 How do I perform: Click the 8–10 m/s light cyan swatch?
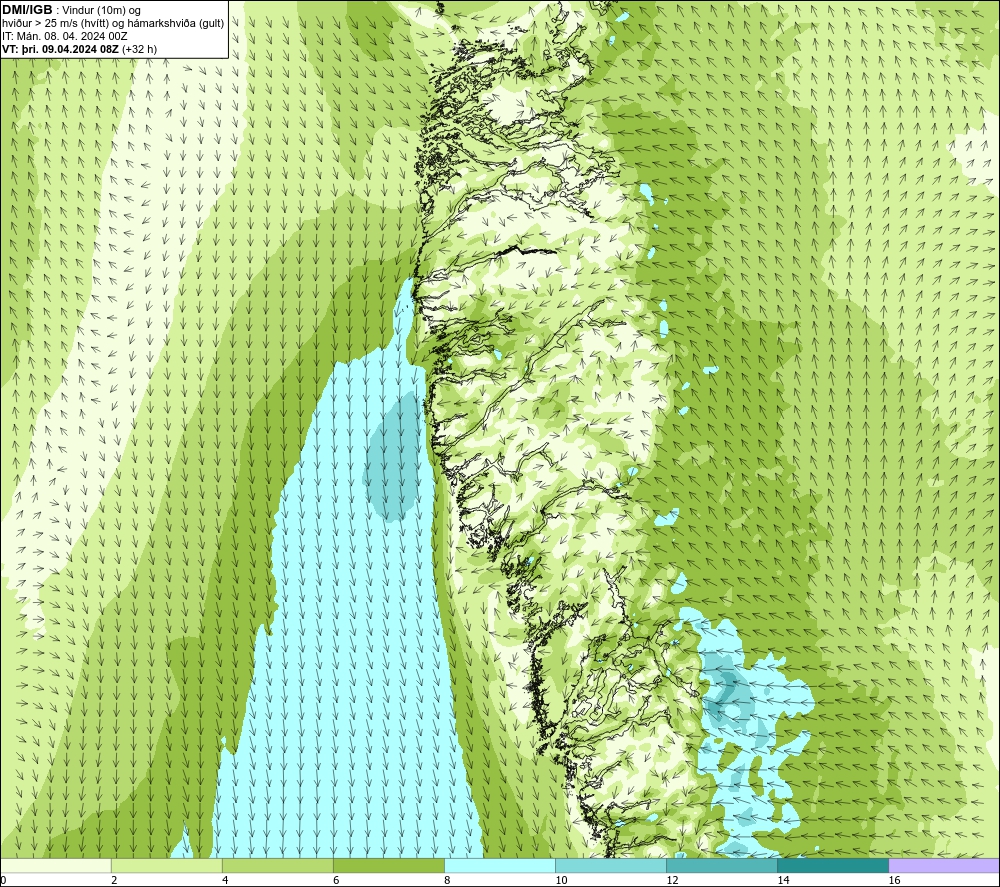click(x=500, y=866)
